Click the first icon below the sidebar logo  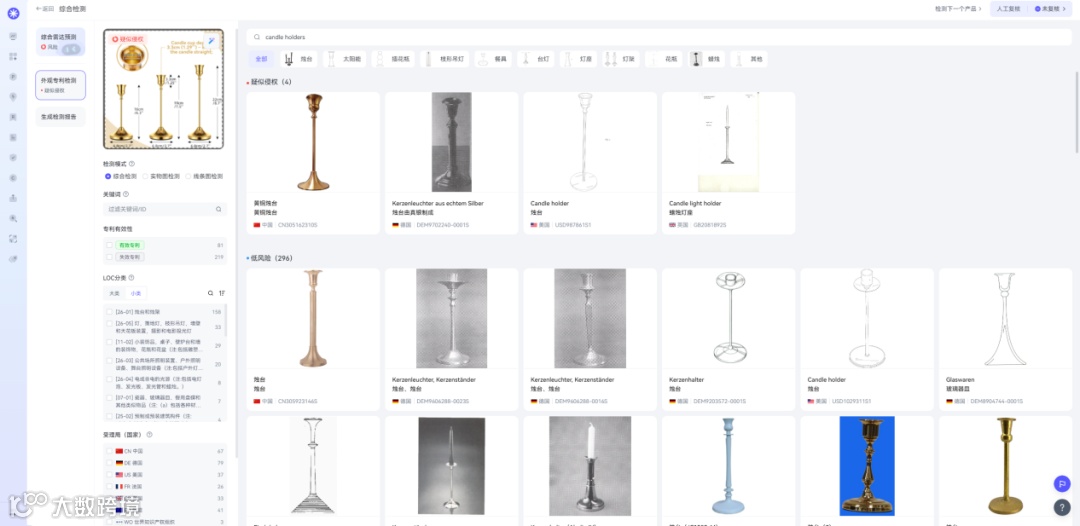click(x=13, y=36)
